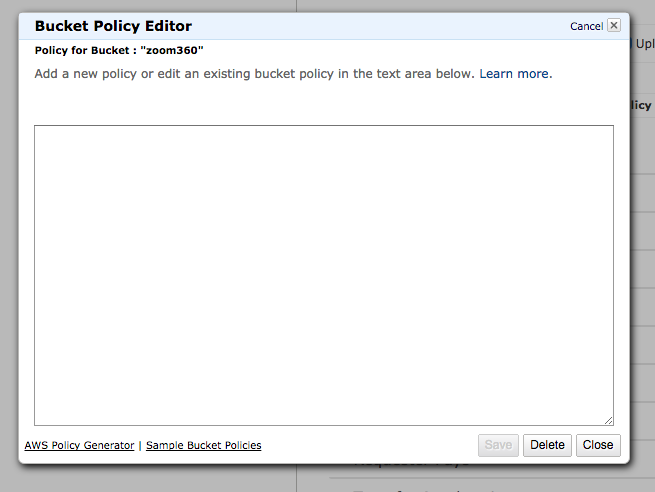Image resolution: width=655 pixels, height=492 pixels.
Task: Click the Delete button
Action: (547, 445)
